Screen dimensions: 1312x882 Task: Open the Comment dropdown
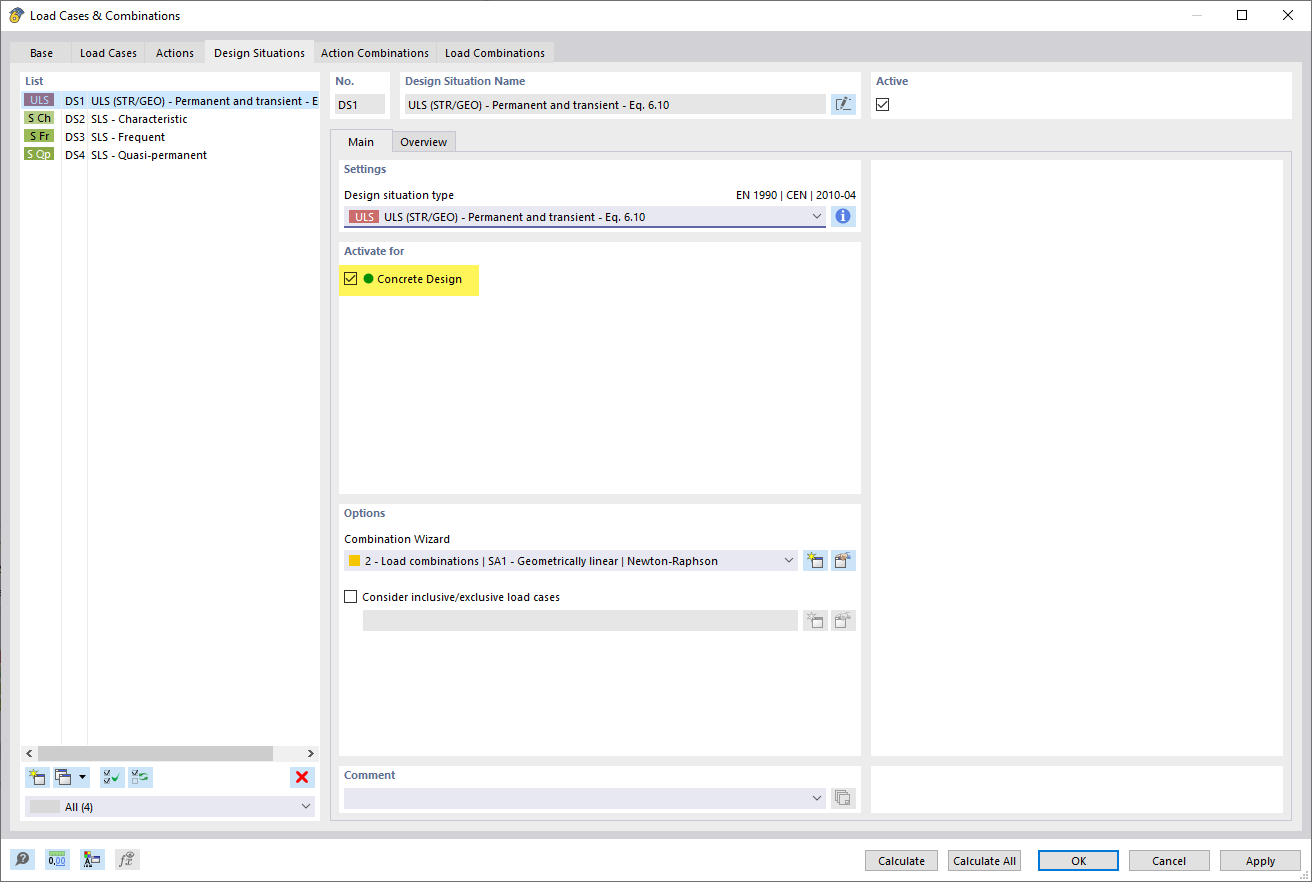(x=585, y=798)
